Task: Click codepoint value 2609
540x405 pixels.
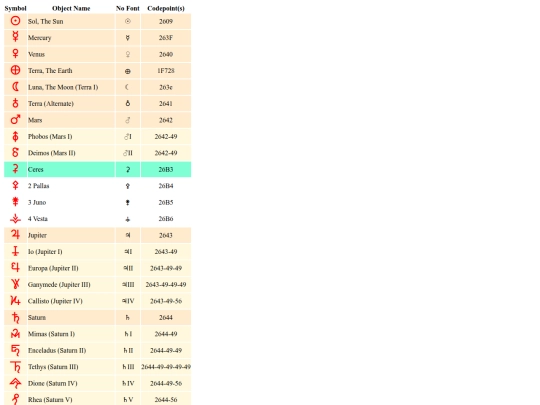Action: click(166, 21)
